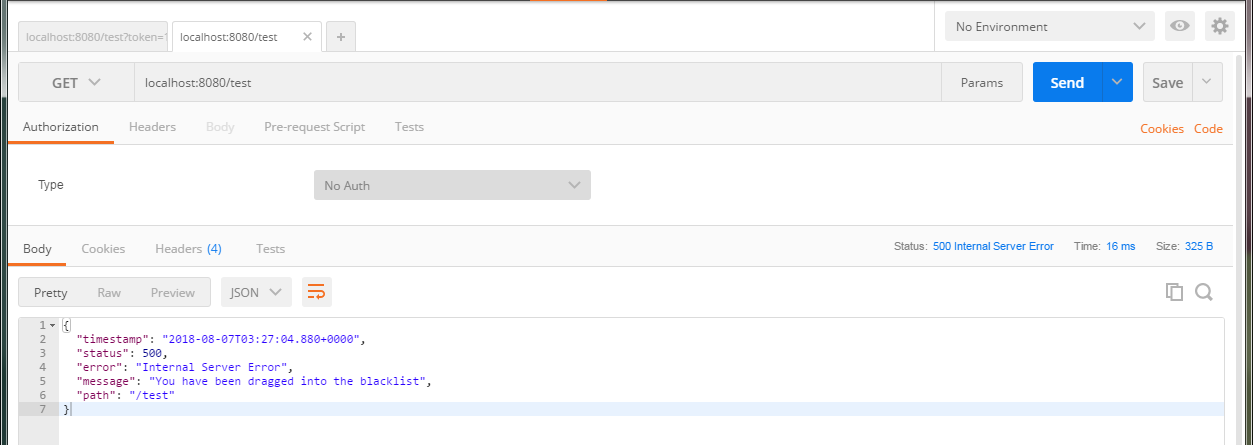Toggle line wrap in response body
The width and height of the screenshot is (1253, 445).
(x=316, y=292)
